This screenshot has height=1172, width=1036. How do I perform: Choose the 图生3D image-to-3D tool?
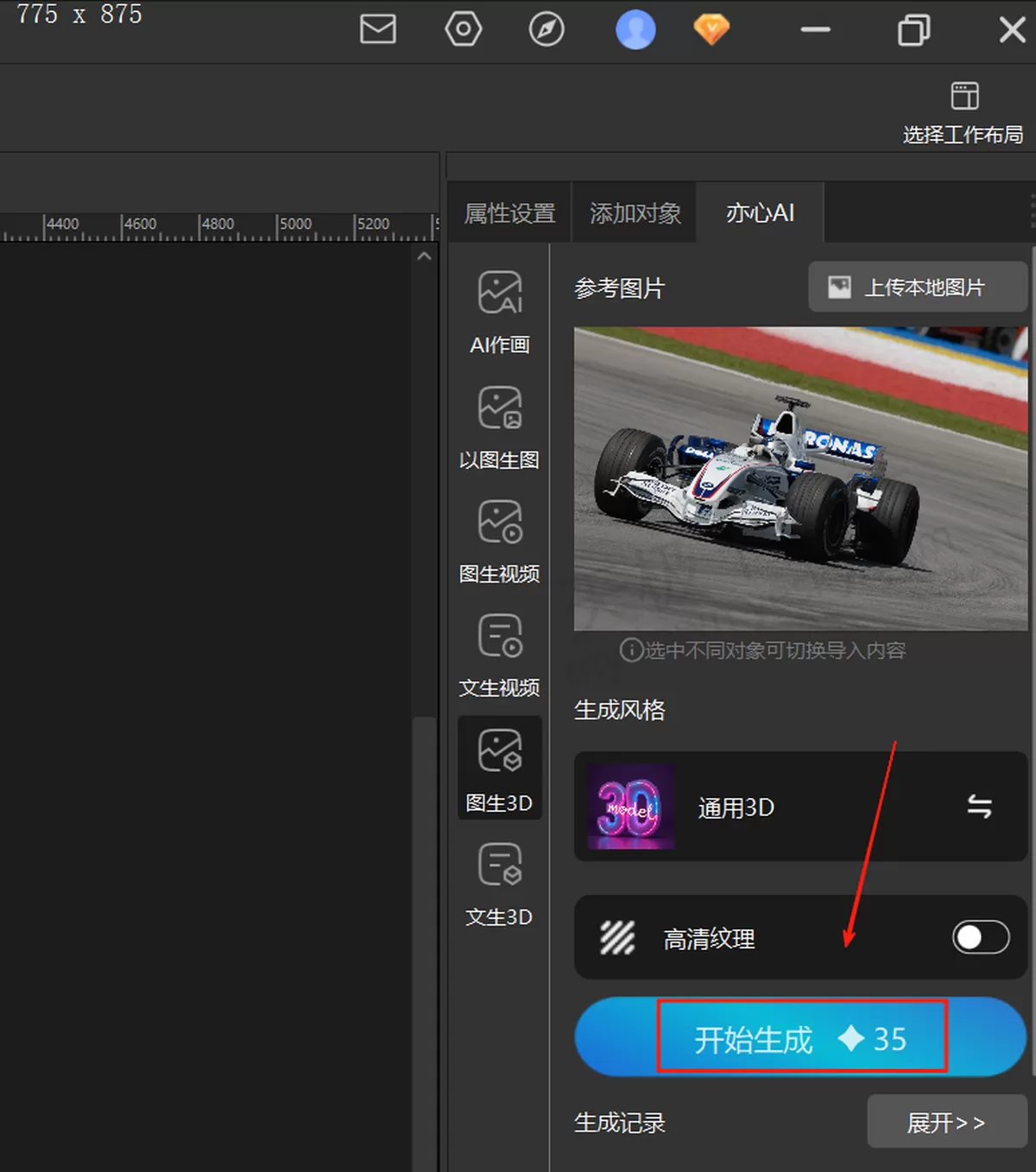[500, 768]
